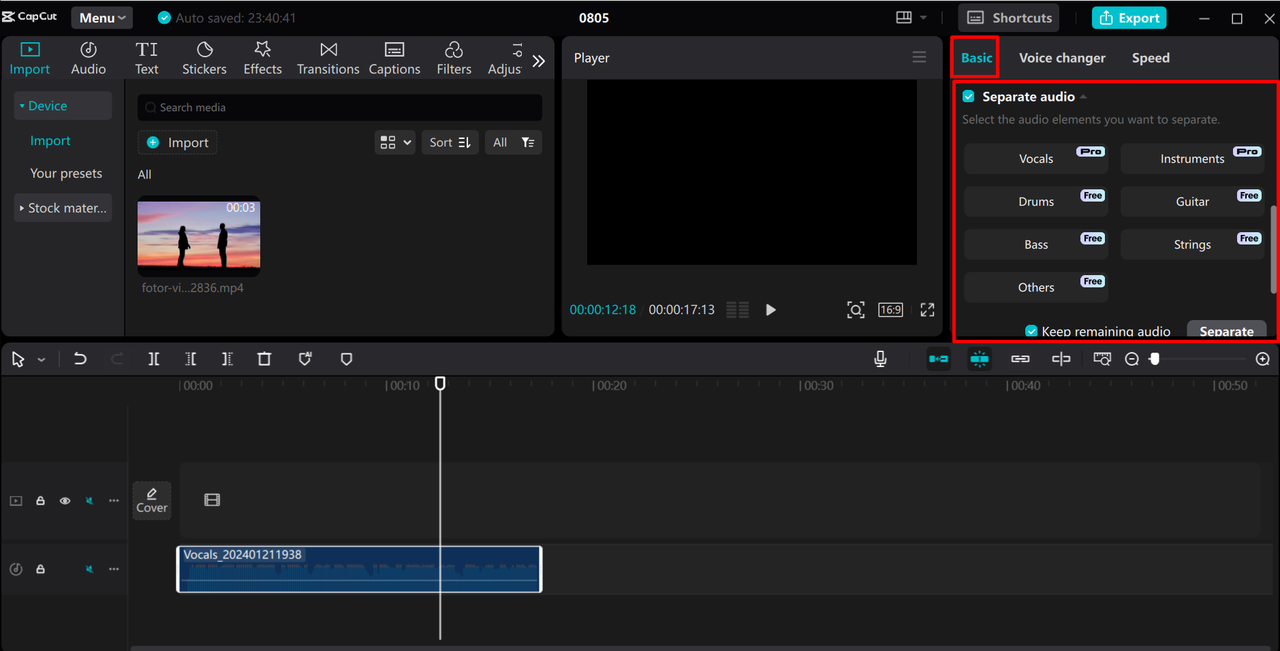Image resolution: width=1280 pixels, height=651 pixels.
Task: Open the All filter dropdown
Action: pyautogui.click(x=514, y=143)
